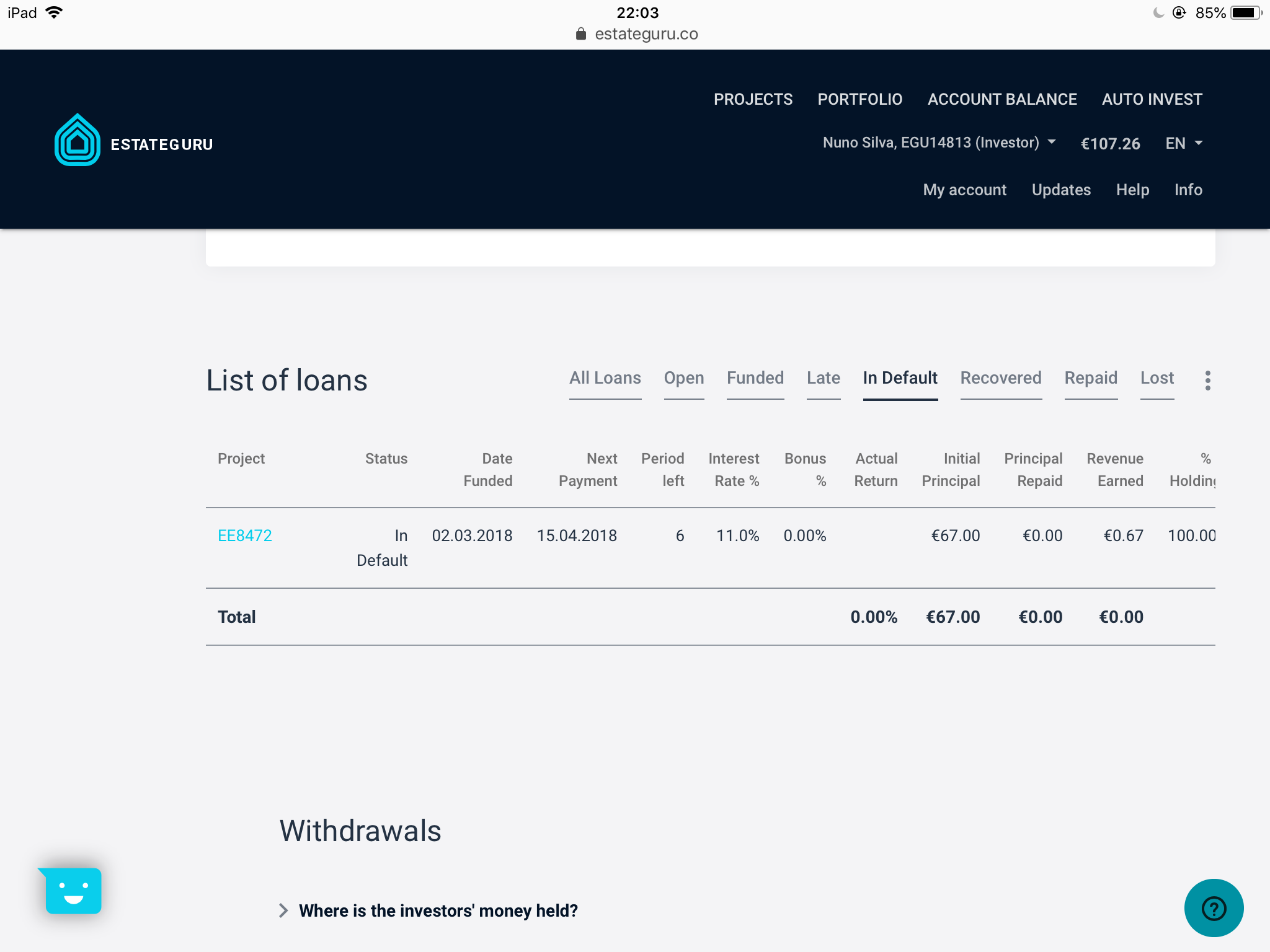Open My account link
This screenshot has width=1270, height=952.
click(x=964, y=190)
